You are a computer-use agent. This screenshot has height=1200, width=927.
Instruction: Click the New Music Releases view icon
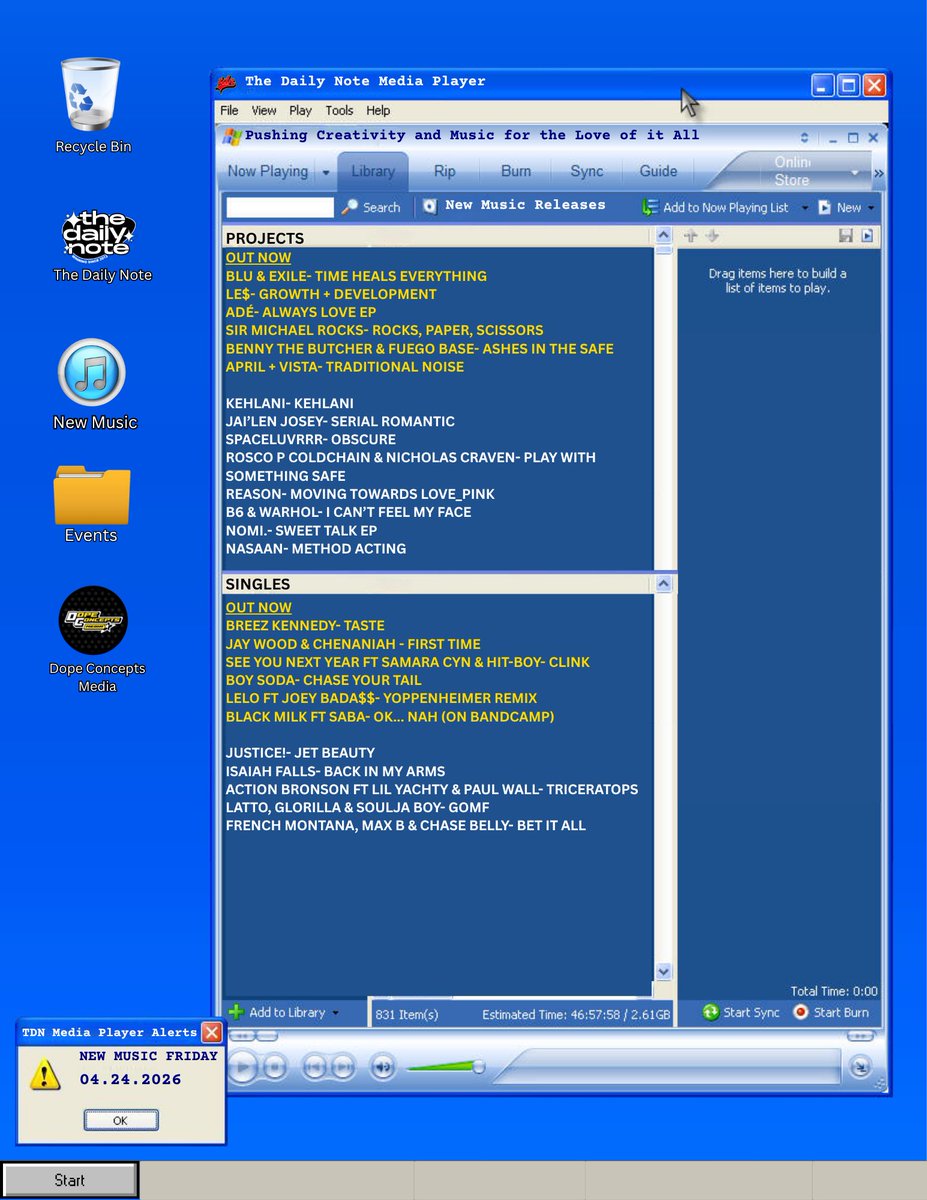tap(430, 206)
